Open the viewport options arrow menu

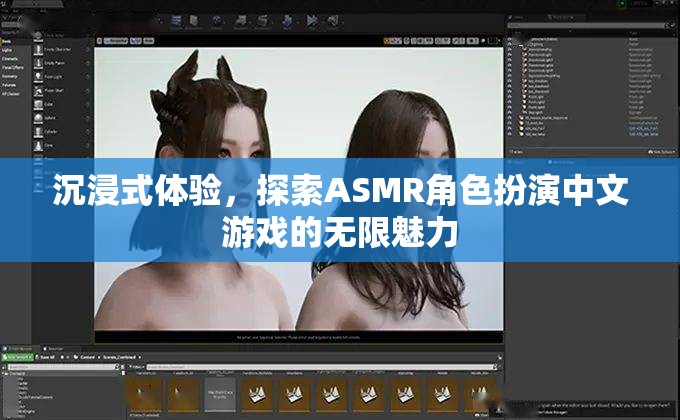tap(99, 41)
